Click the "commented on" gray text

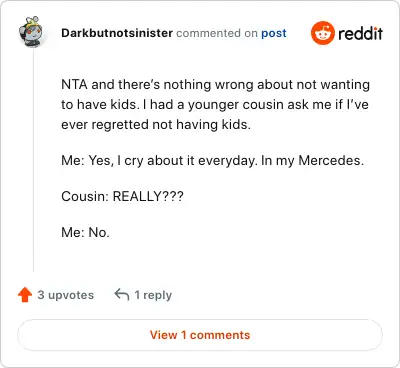217,33
